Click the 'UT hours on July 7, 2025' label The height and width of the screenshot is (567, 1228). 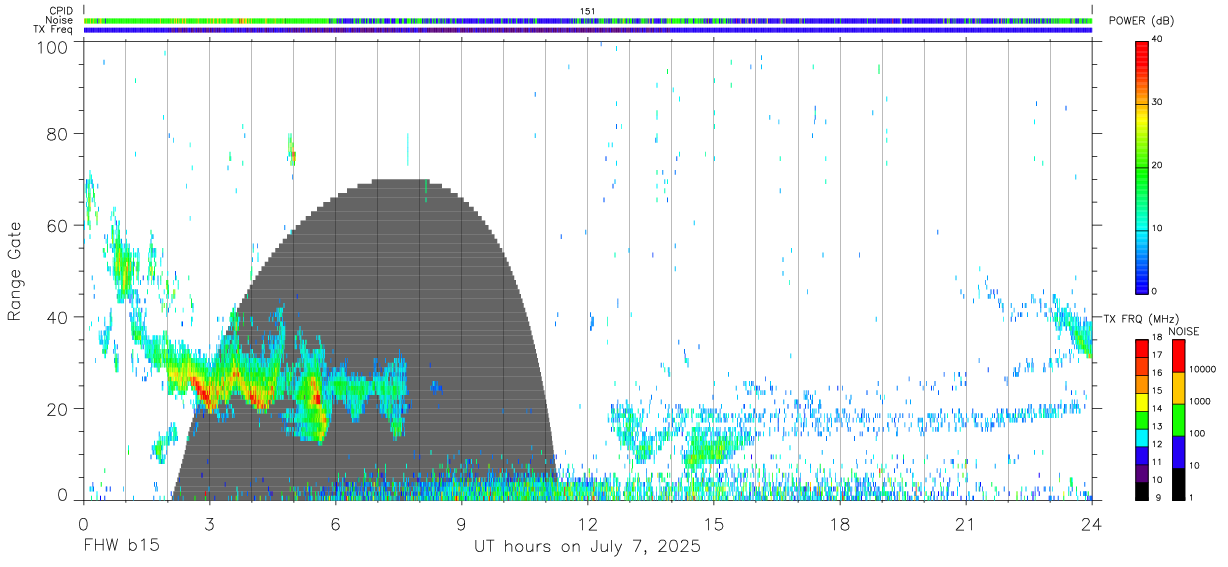587,547
